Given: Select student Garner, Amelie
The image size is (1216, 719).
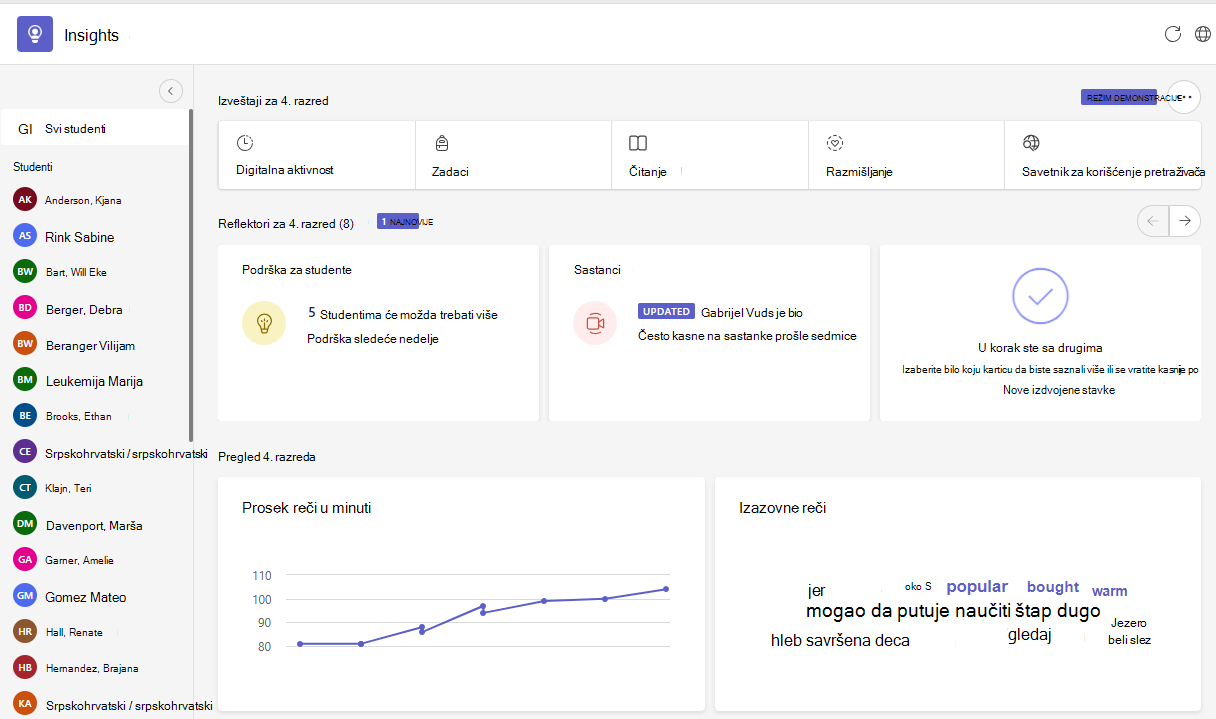Looking at the screenshot, I should click(x=94, y=560).
